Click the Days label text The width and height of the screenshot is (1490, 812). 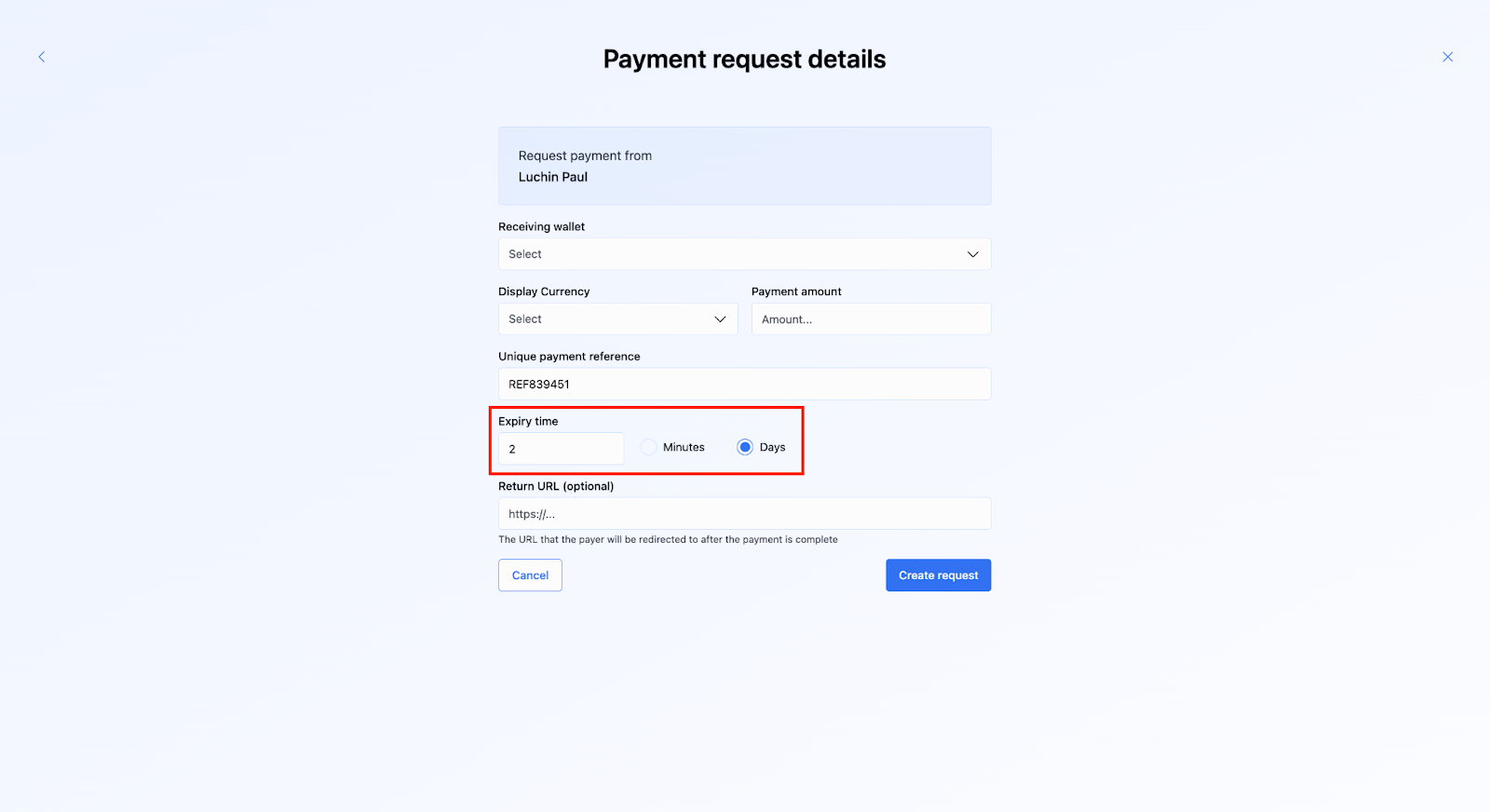point(772,448)
